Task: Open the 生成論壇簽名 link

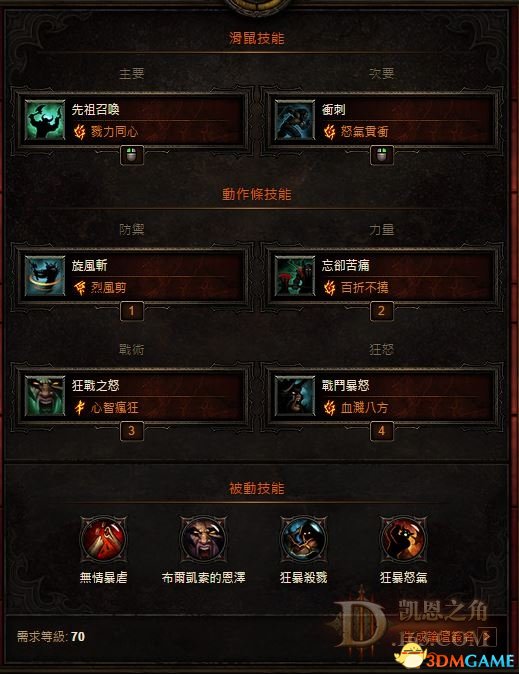Action: (439, 637)
